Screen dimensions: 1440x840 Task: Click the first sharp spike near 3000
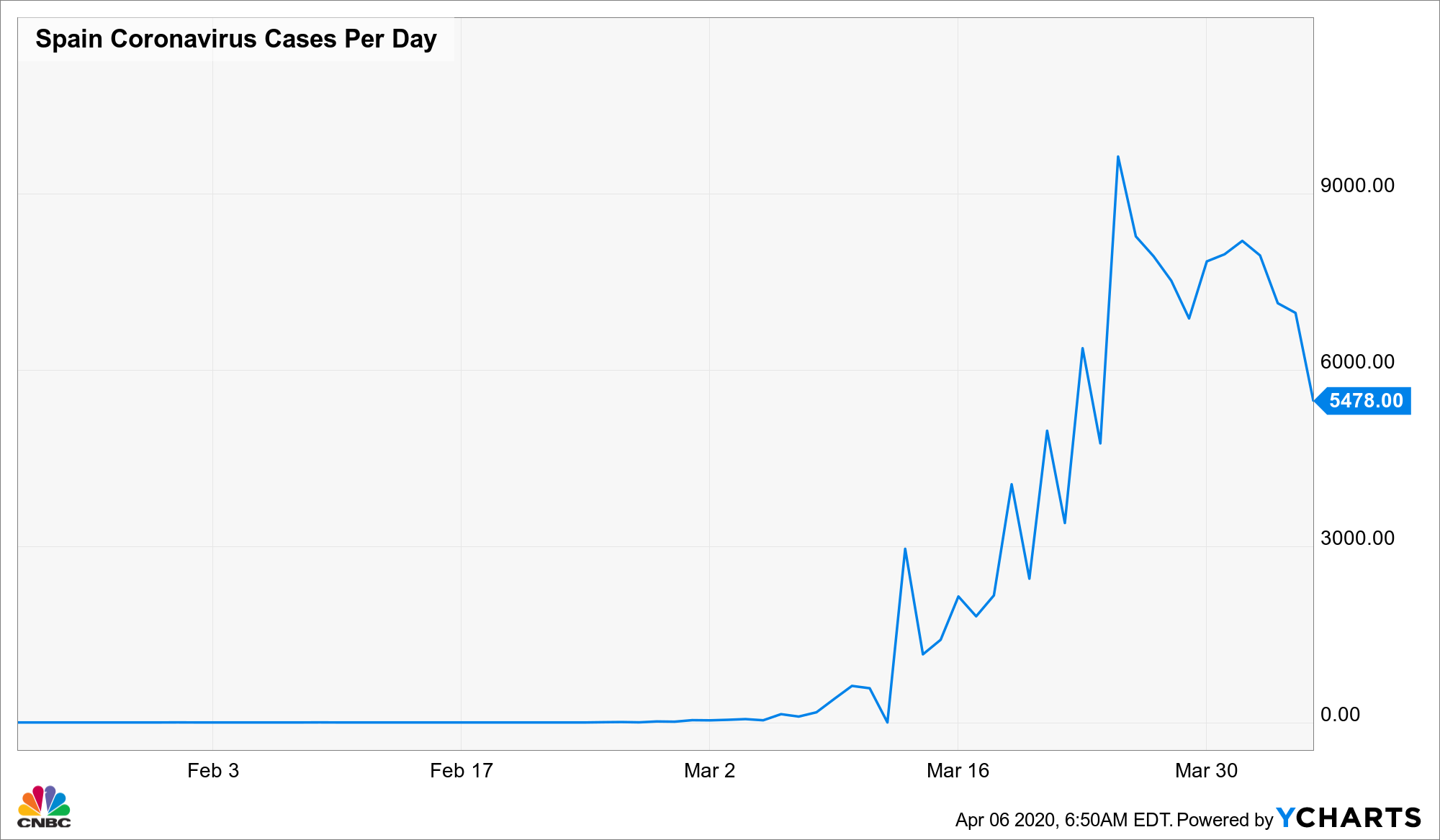(x=905, y=549)
